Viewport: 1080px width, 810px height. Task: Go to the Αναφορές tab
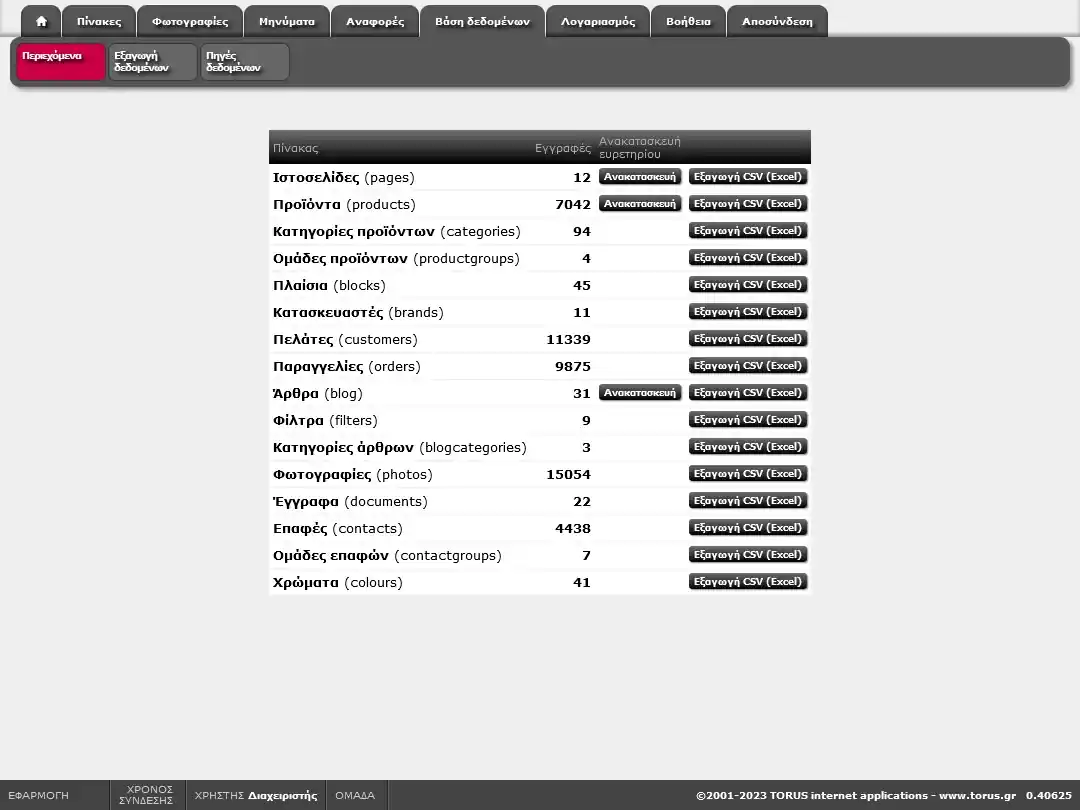point(375,21)
